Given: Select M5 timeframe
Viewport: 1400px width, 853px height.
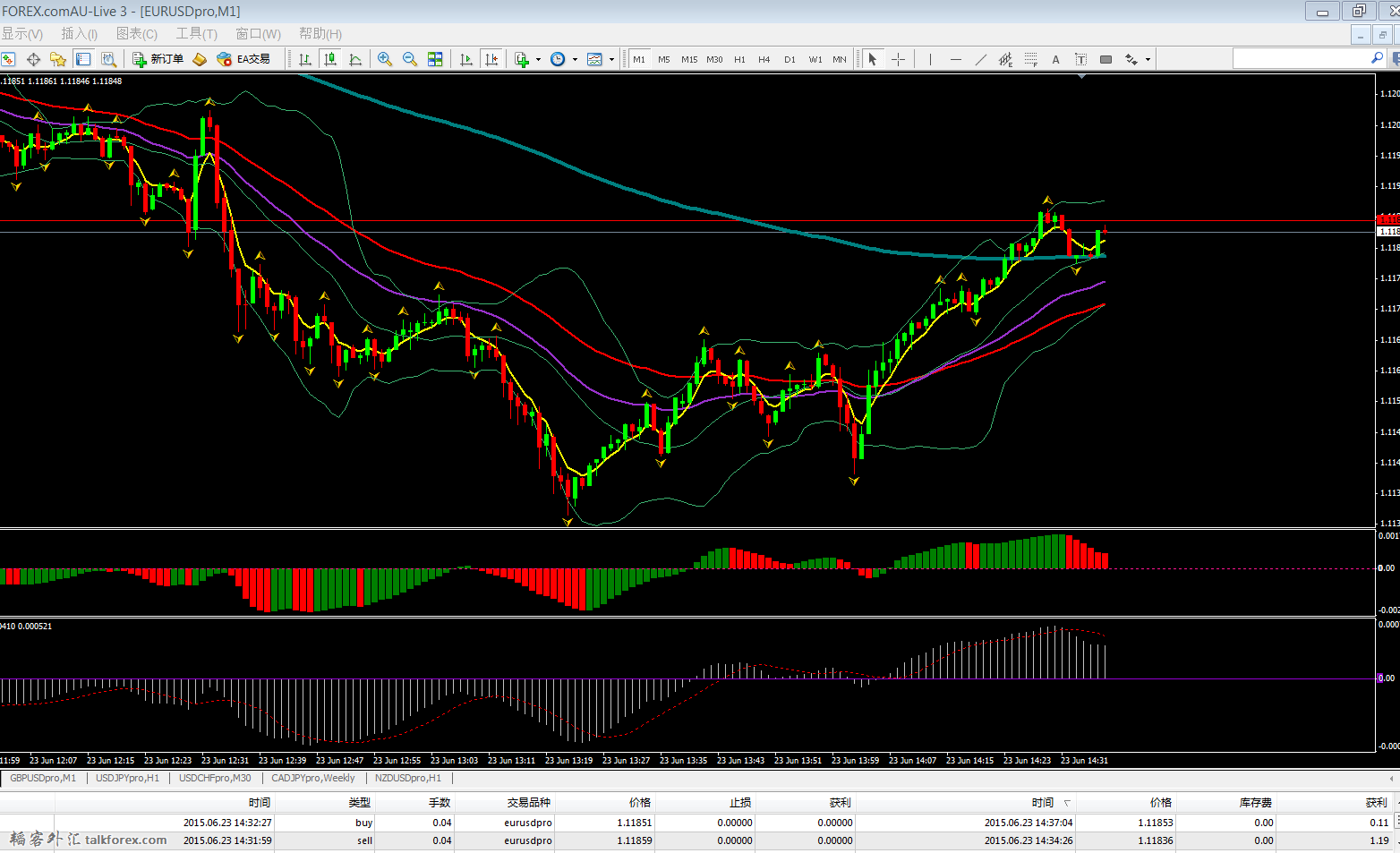Looking at the screenshot, I should 664,59.
